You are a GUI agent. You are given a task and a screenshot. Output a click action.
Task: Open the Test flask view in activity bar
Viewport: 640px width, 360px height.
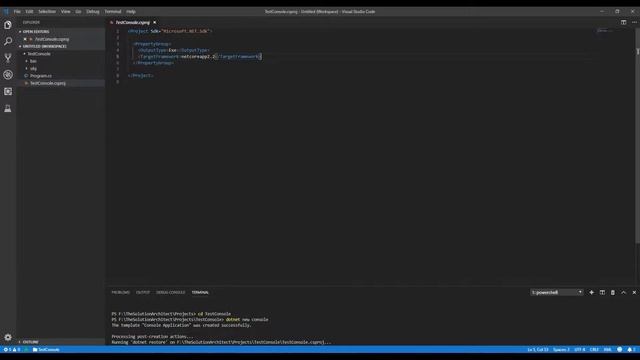click(x=8, y=108)
